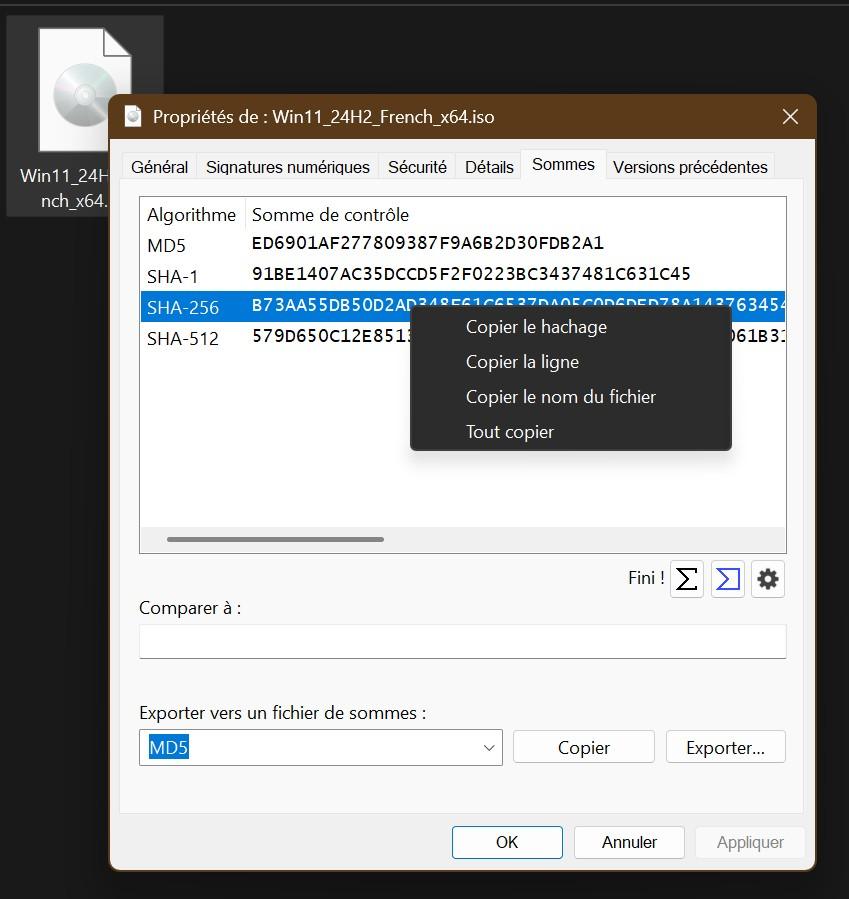Viewport: 849px width, 899px height.
Task: Click the Algorithme column header
Action: [192, 214]
